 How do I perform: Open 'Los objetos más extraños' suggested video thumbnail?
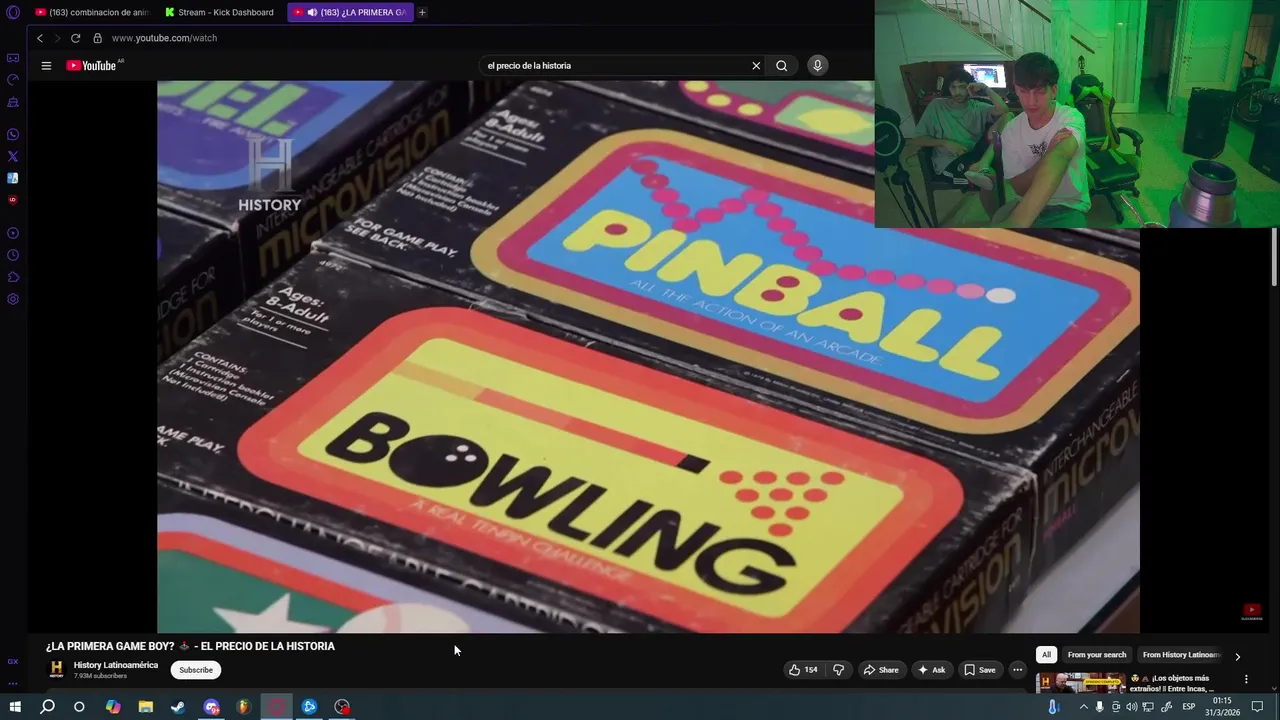tap(1080, 684)
